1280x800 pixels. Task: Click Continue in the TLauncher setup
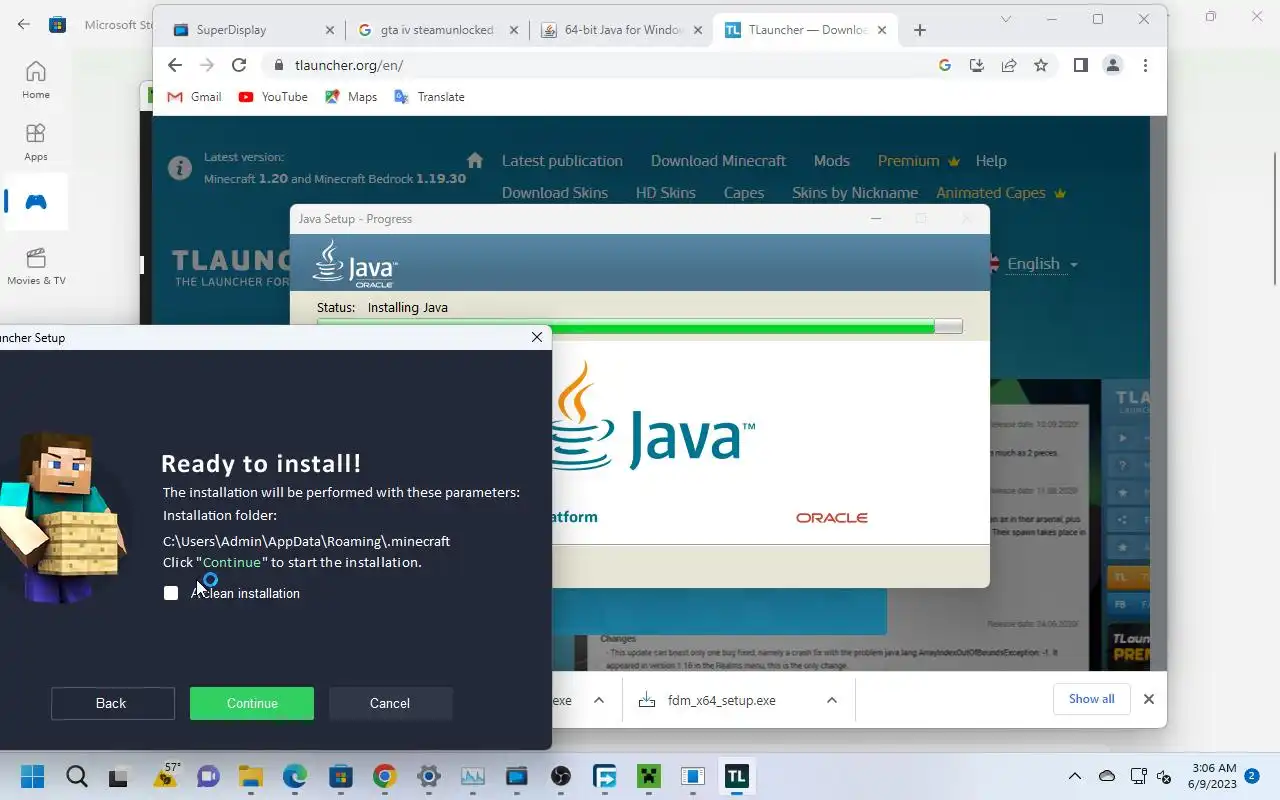(x=252, y=703)
